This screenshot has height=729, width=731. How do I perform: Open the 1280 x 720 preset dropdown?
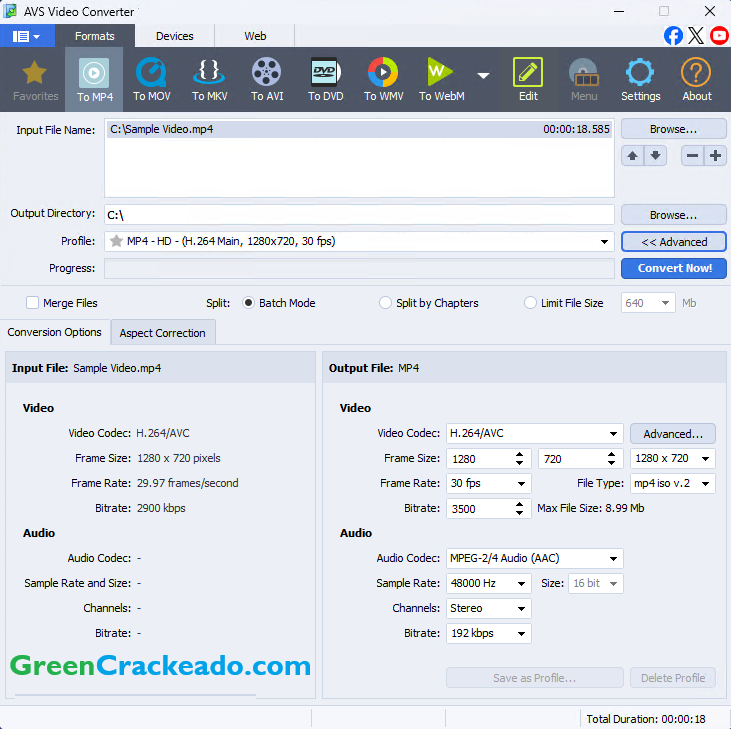click(x=705, y=459)
